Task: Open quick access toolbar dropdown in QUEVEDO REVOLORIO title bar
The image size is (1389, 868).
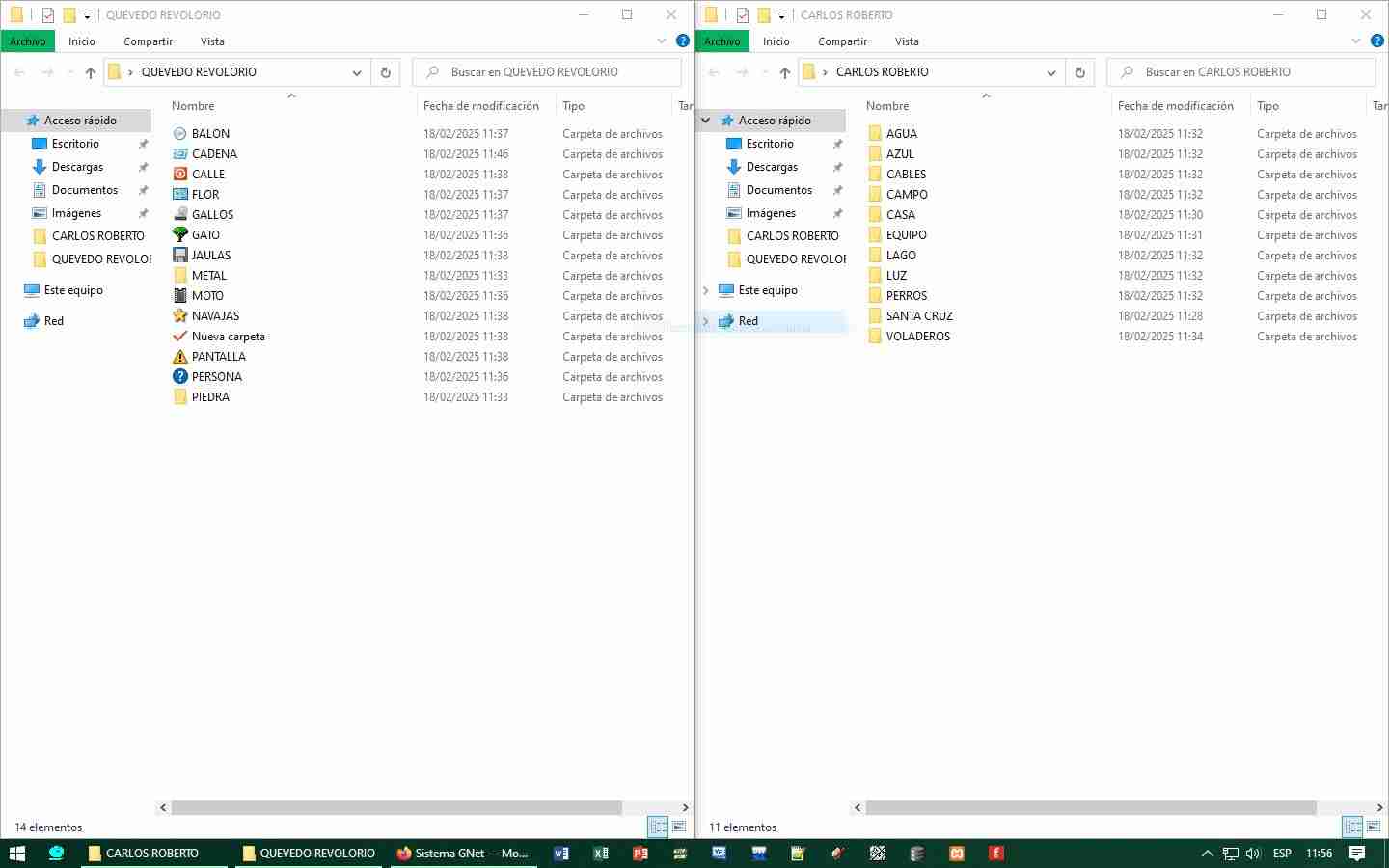Action: click(x=87, y=15)
